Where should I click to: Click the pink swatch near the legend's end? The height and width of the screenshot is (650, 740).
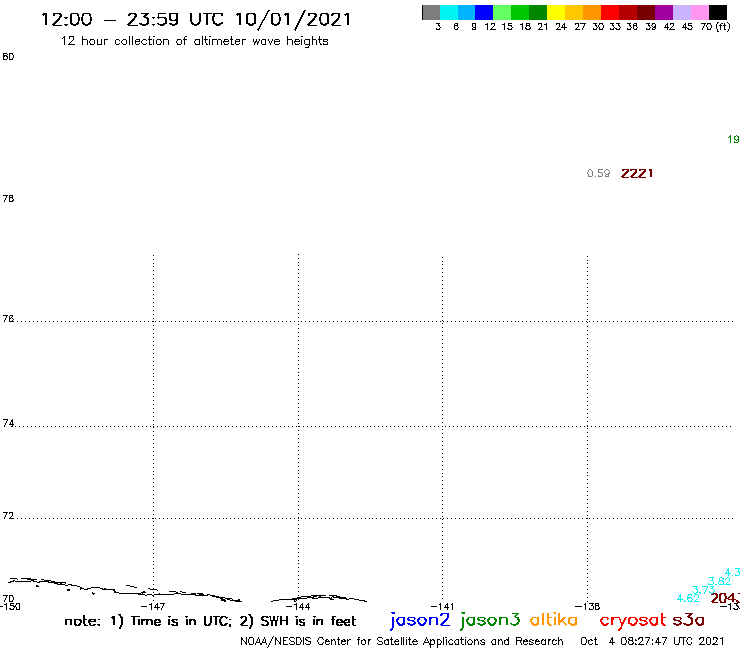point(699,12)
